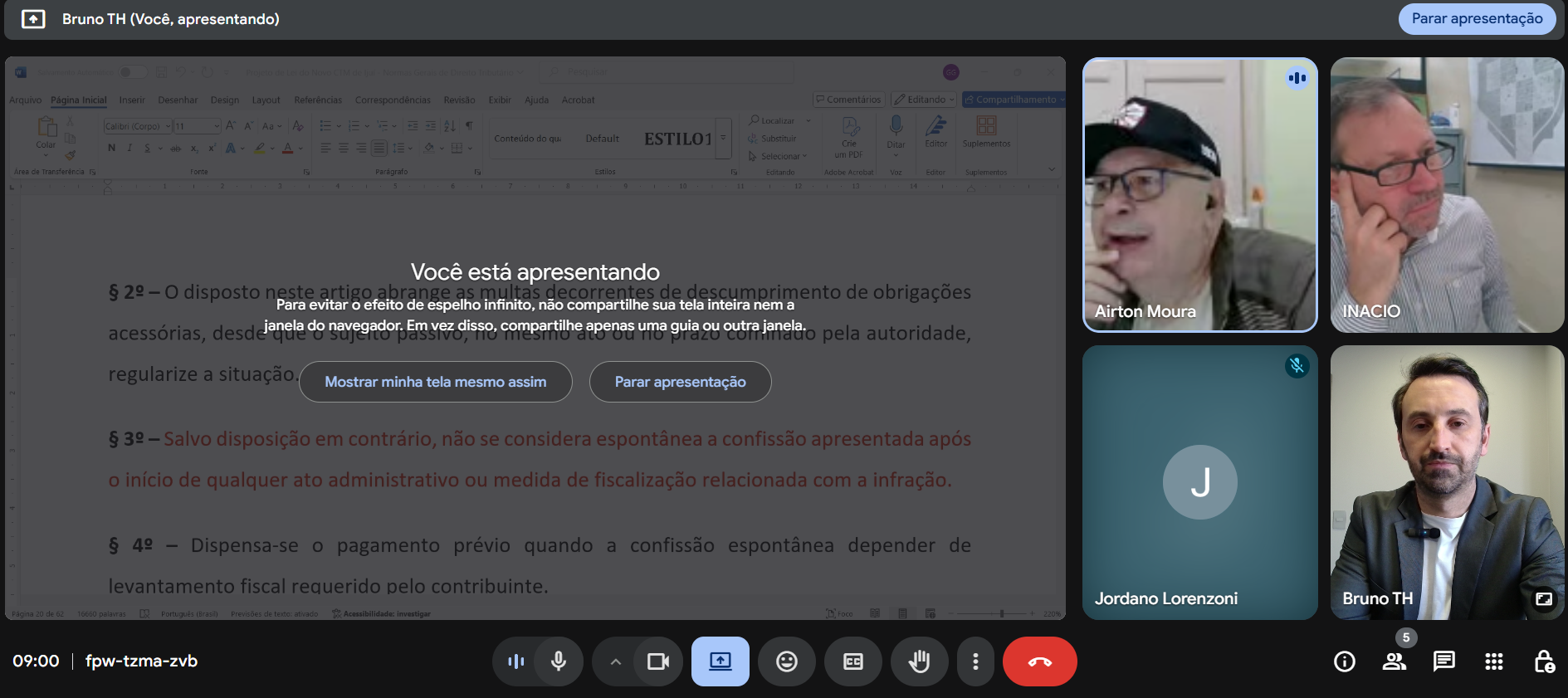This screenshot has width=1568, height=698.
Task: Click Crie um PDF Acrobat icon
Action: pyautogui.click(x=850, y=126)
